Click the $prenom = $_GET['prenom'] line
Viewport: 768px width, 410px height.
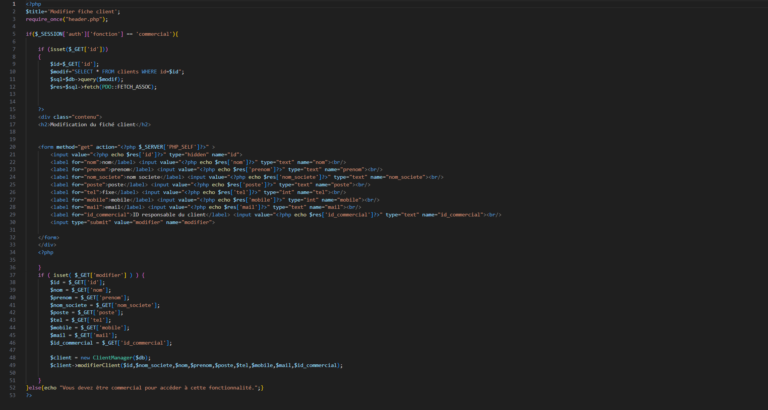coord(90,298)
